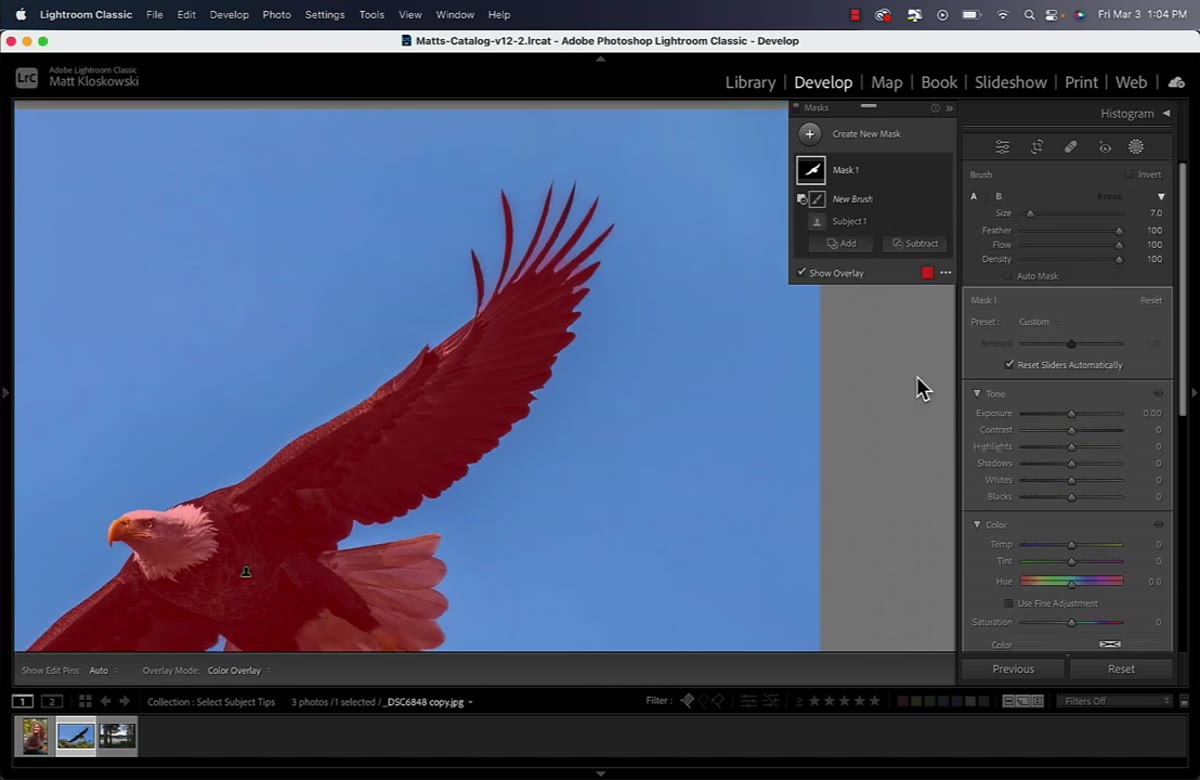Collapse the Histogram panel triangle
The image size is (1200, 780).
click(x=1166, y=114)
